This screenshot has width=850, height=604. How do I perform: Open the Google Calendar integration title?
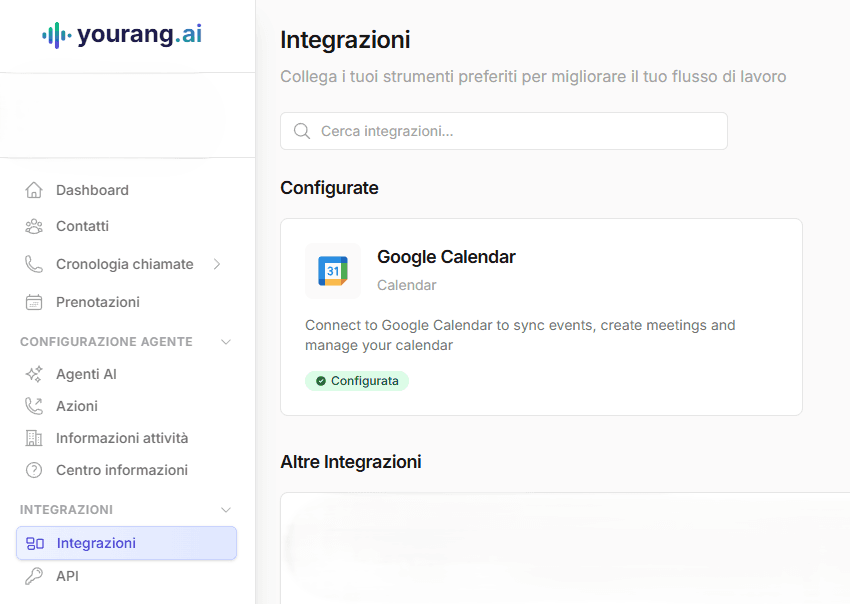point(446,257)
